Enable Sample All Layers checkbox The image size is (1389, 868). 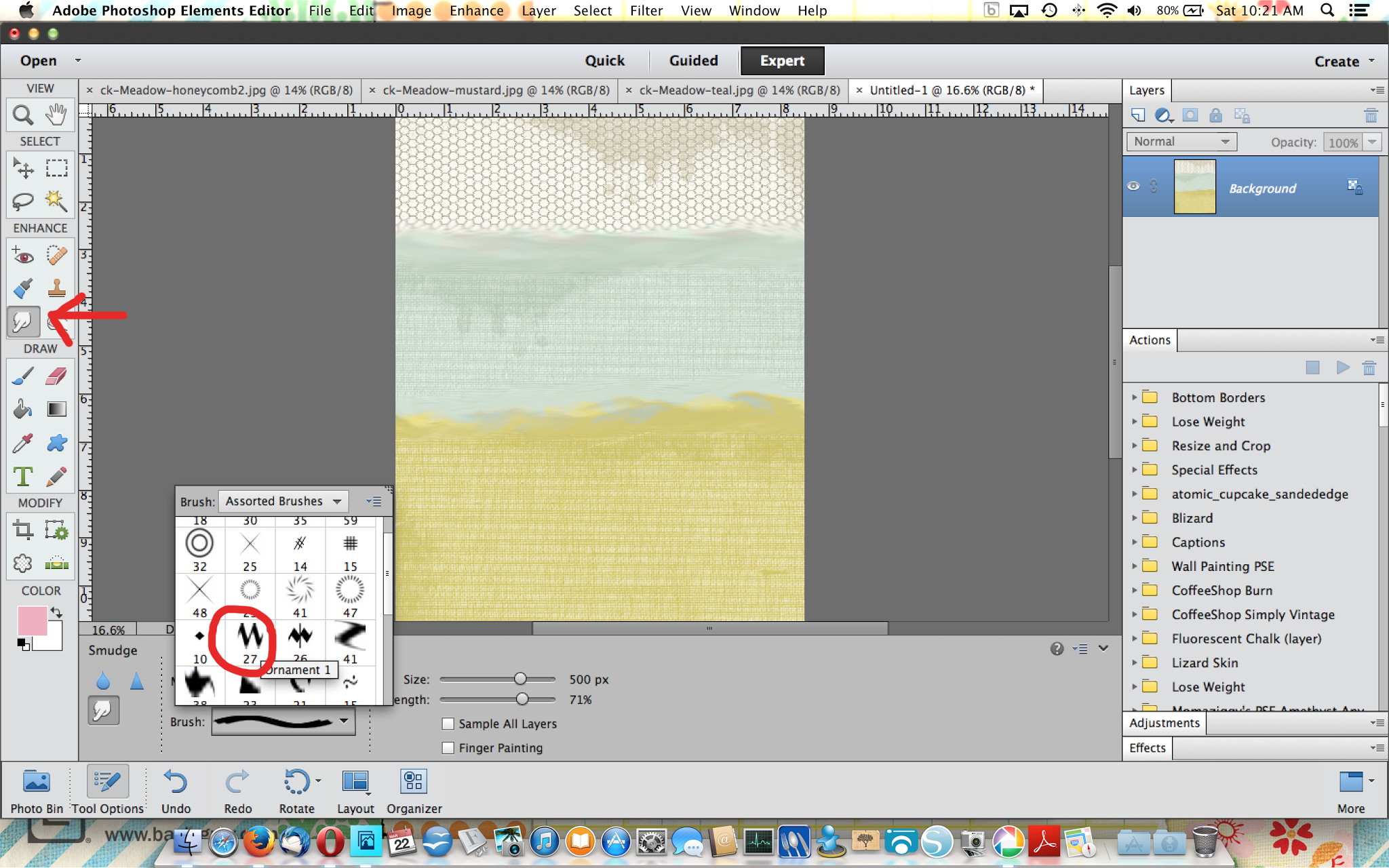tap(448, 724)
